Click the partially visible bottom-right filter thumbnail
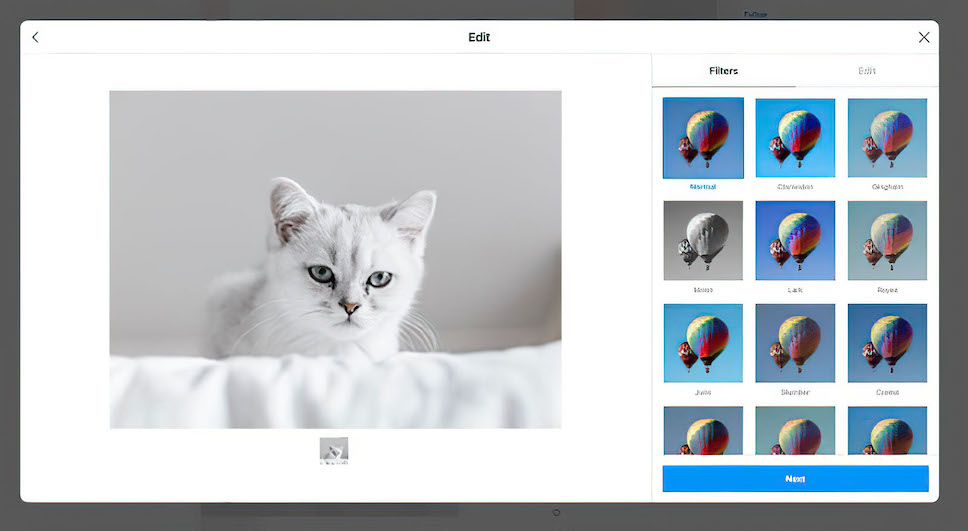968x531 pixels. coord(887,430)
